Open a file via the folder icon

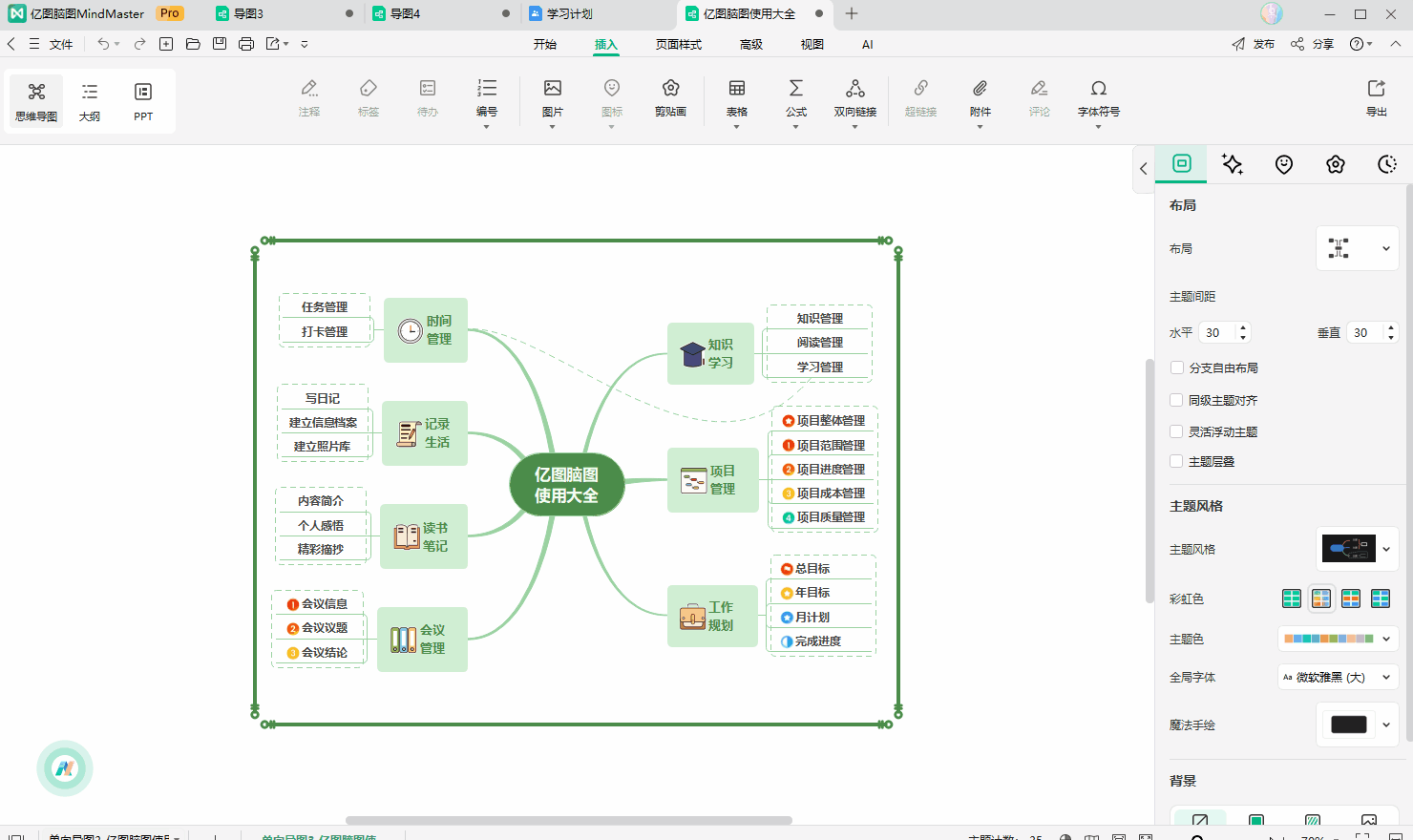click(x=193, y=44)
